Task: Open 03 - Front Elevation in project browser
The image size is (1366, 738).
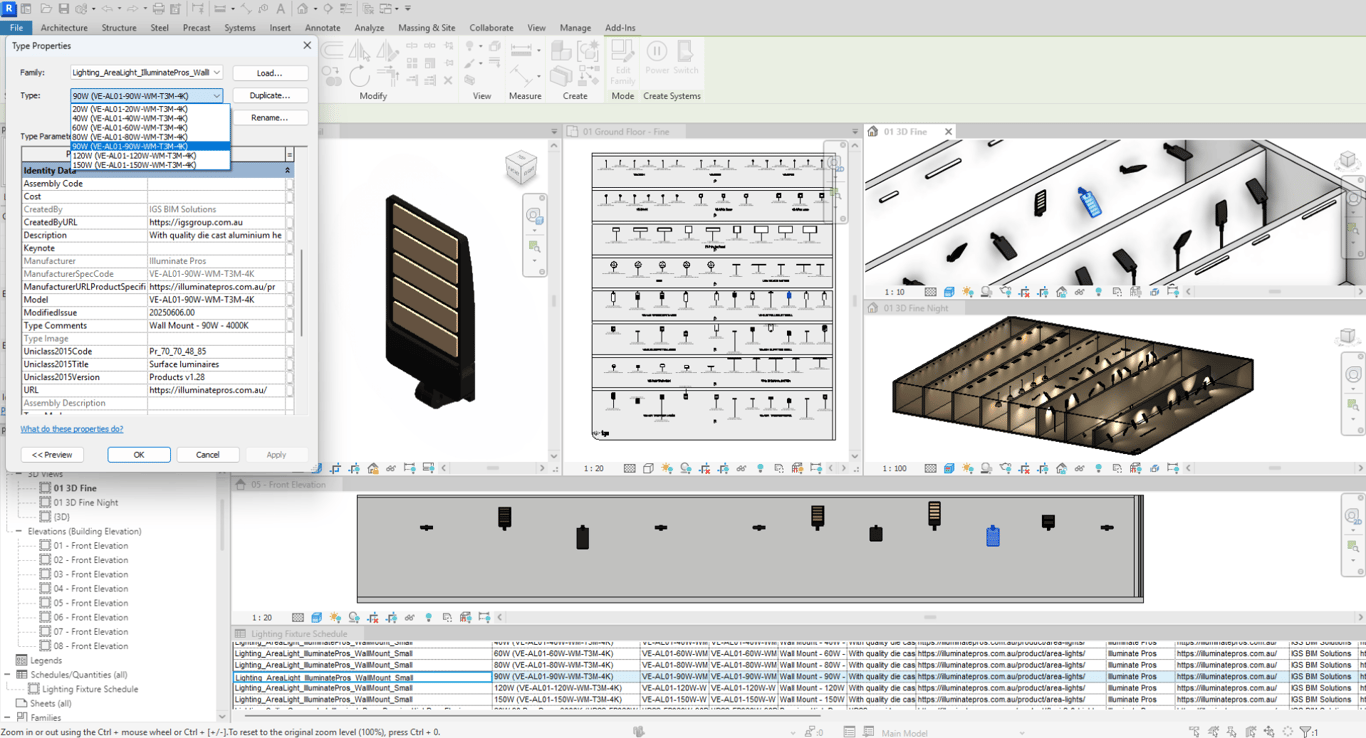Action: [90, 574]
